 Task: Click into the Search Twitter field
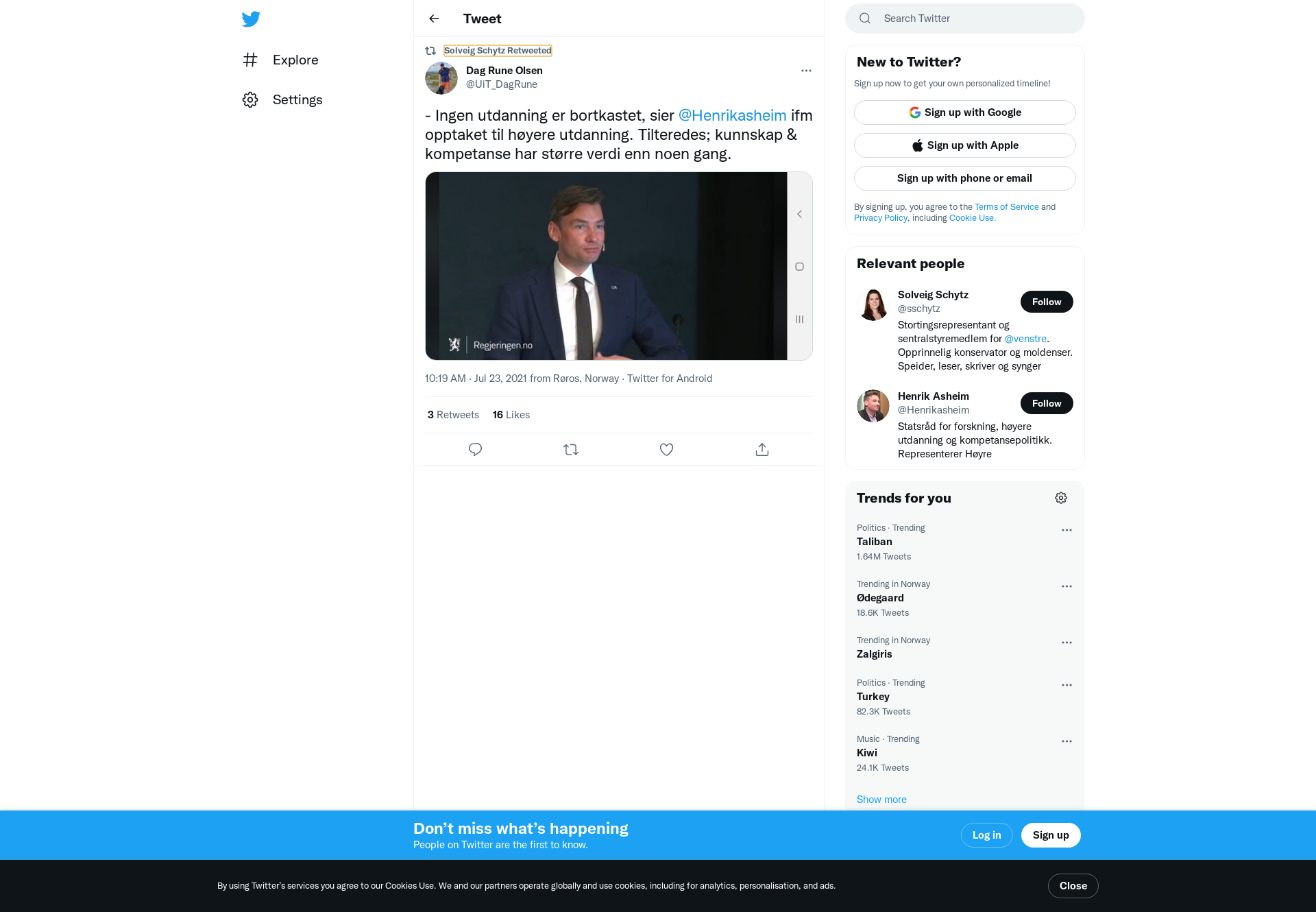[x=973, y=19]
